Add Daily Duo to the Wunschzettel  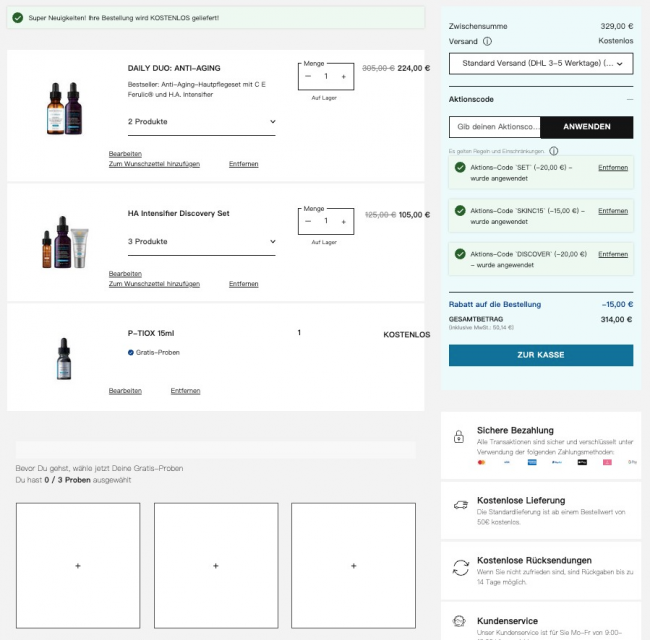tap(154, 164)
